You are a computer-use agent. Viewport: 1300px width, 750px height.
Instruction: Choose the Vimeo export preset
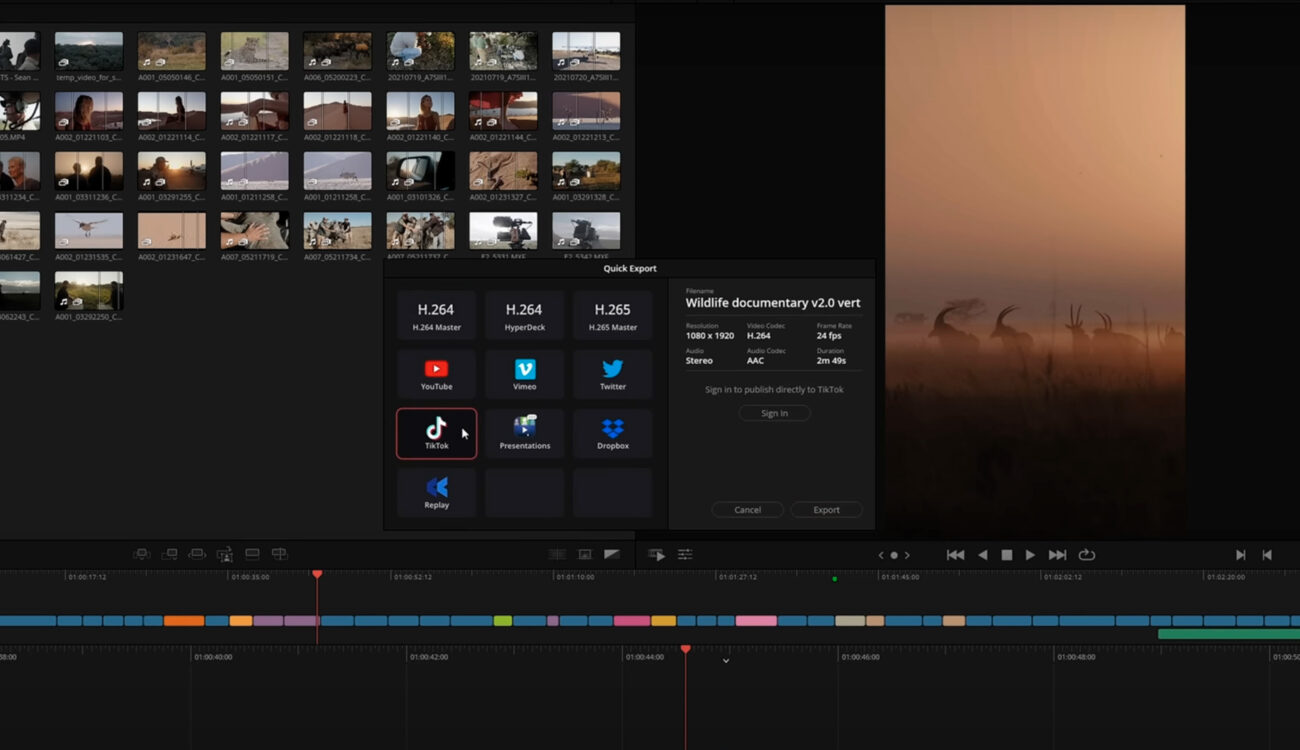pos(524,375)
